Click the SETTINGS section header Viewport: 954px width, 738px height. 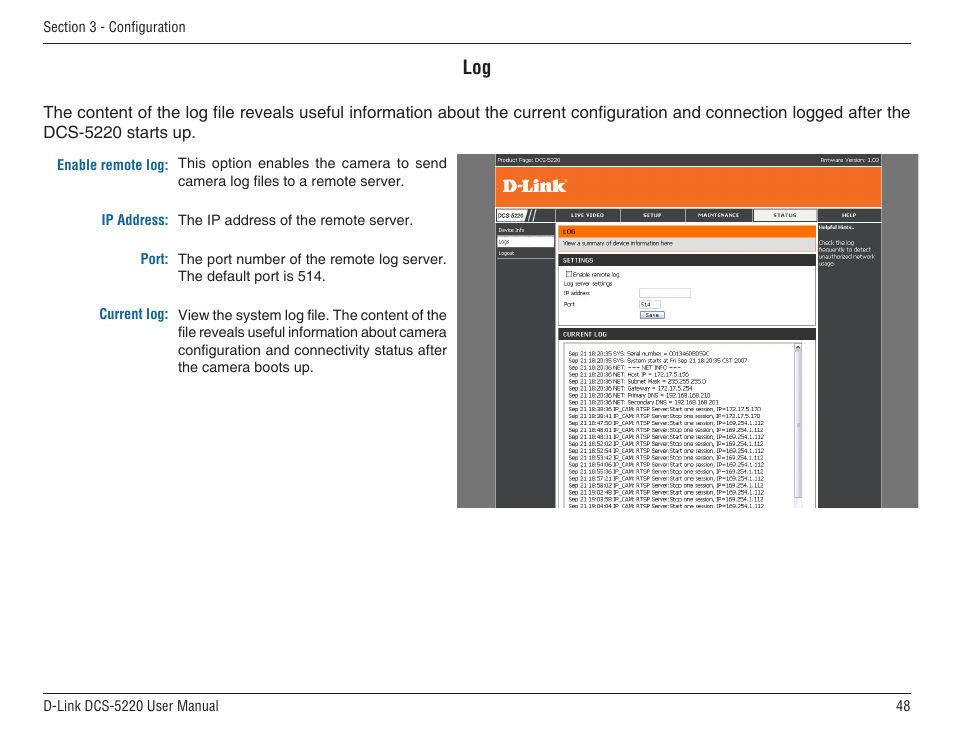click(687, 260)
